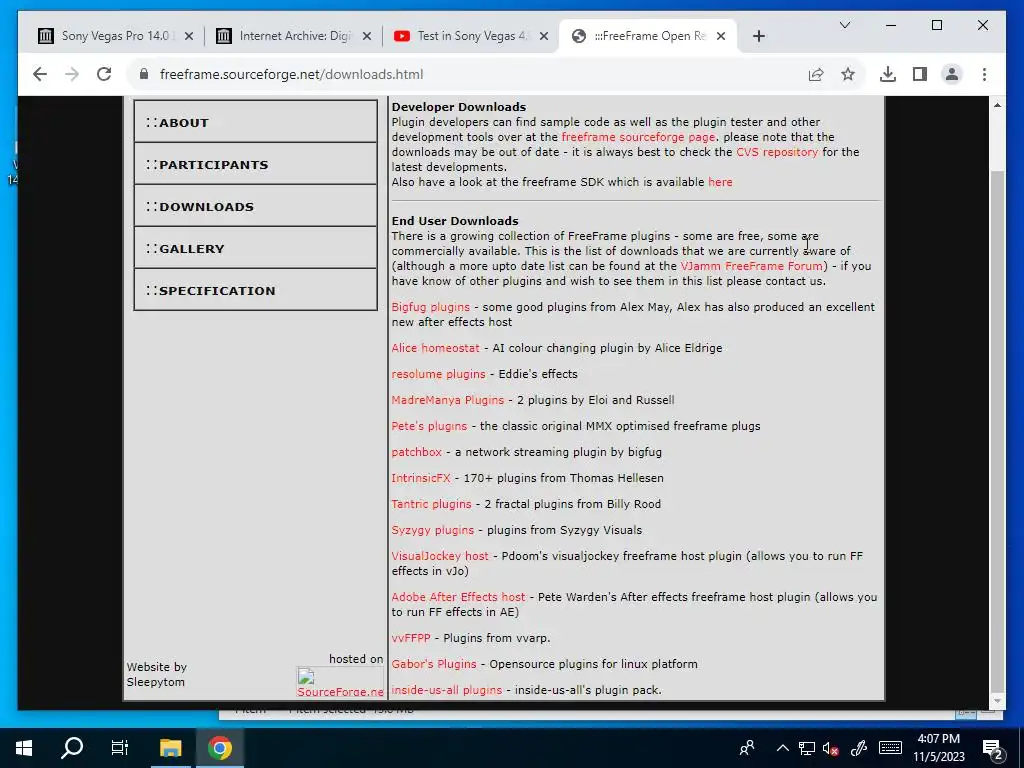Reload the FreeFrame downloads page

point(104,74)
